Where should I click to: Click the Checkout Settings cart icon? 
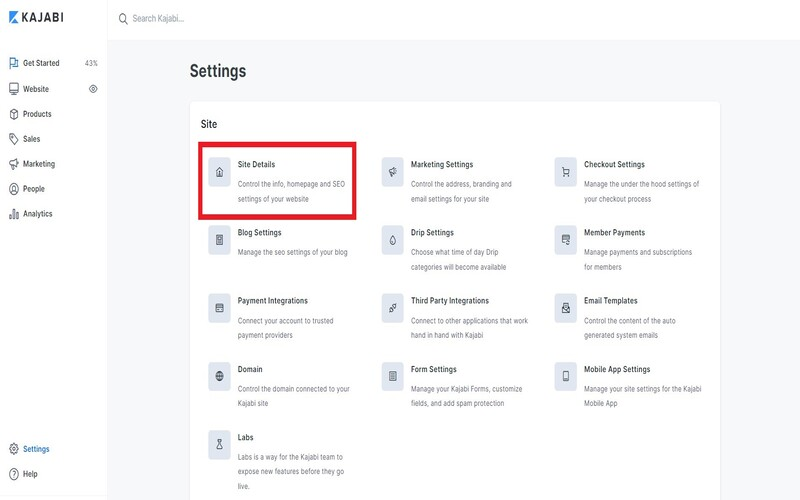[x=565, y=172]
